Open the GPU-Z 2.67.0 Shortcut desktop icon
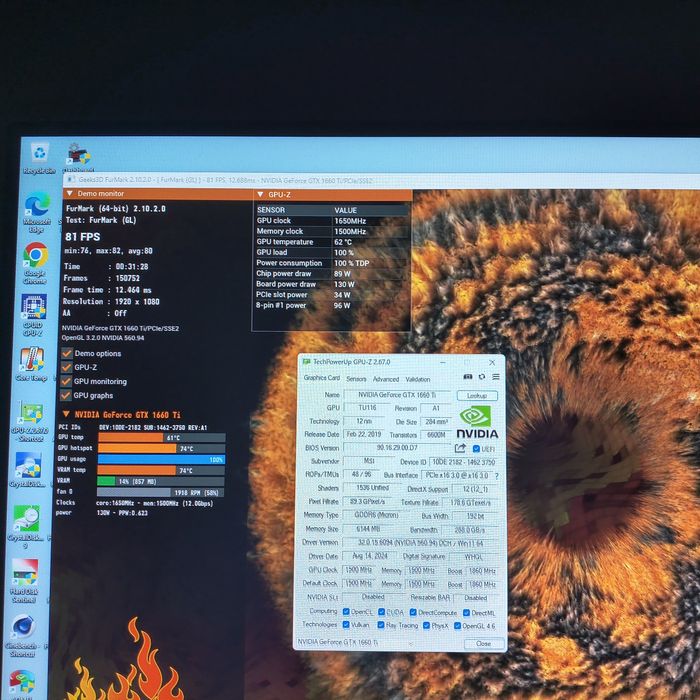Viewport: 700px width, 700px height. (31, 422)
